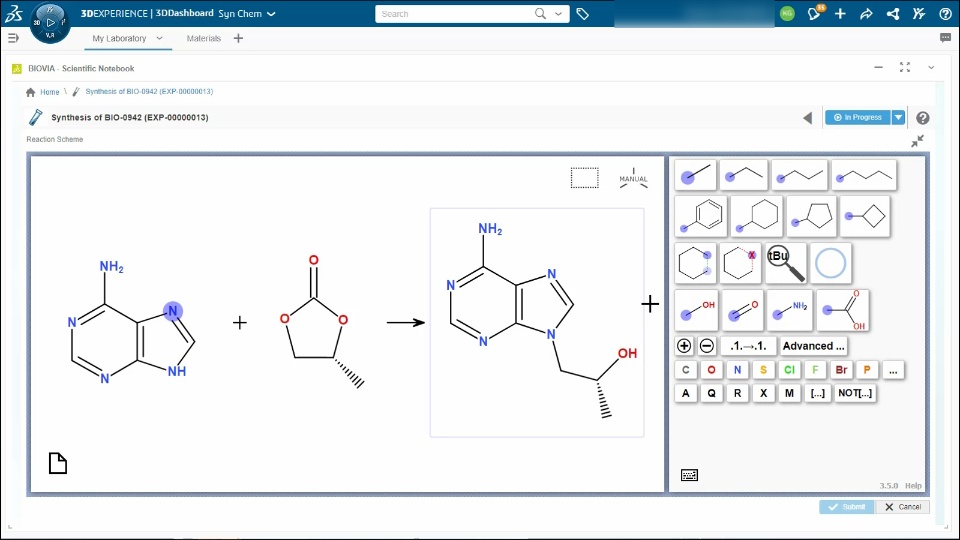The image size is (960, 540).
Task: Expand the search options chevron
Action: tap(558, 13)
